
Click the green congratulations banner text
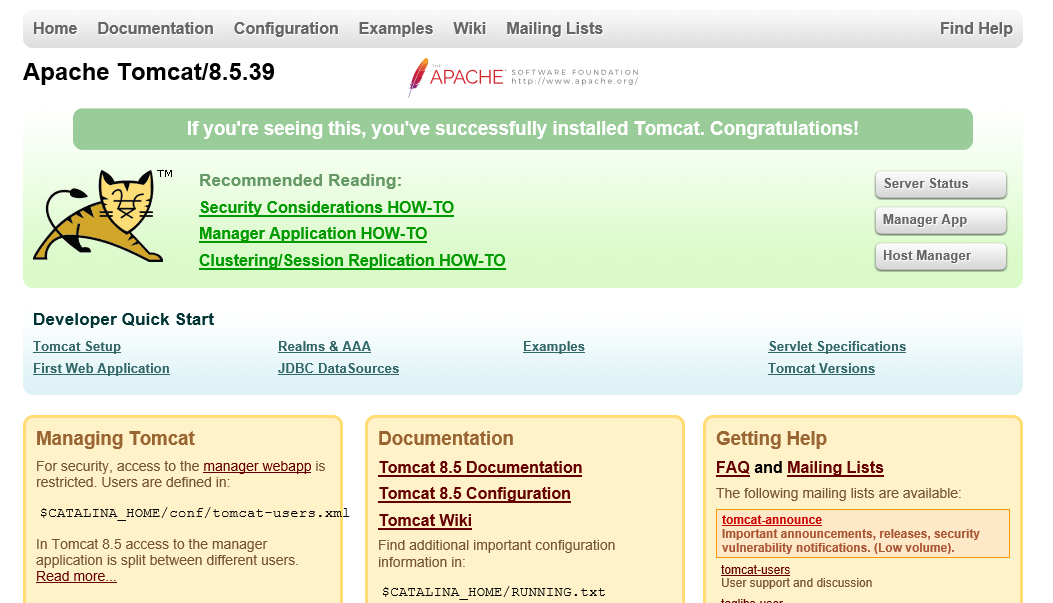pos(522,128)
